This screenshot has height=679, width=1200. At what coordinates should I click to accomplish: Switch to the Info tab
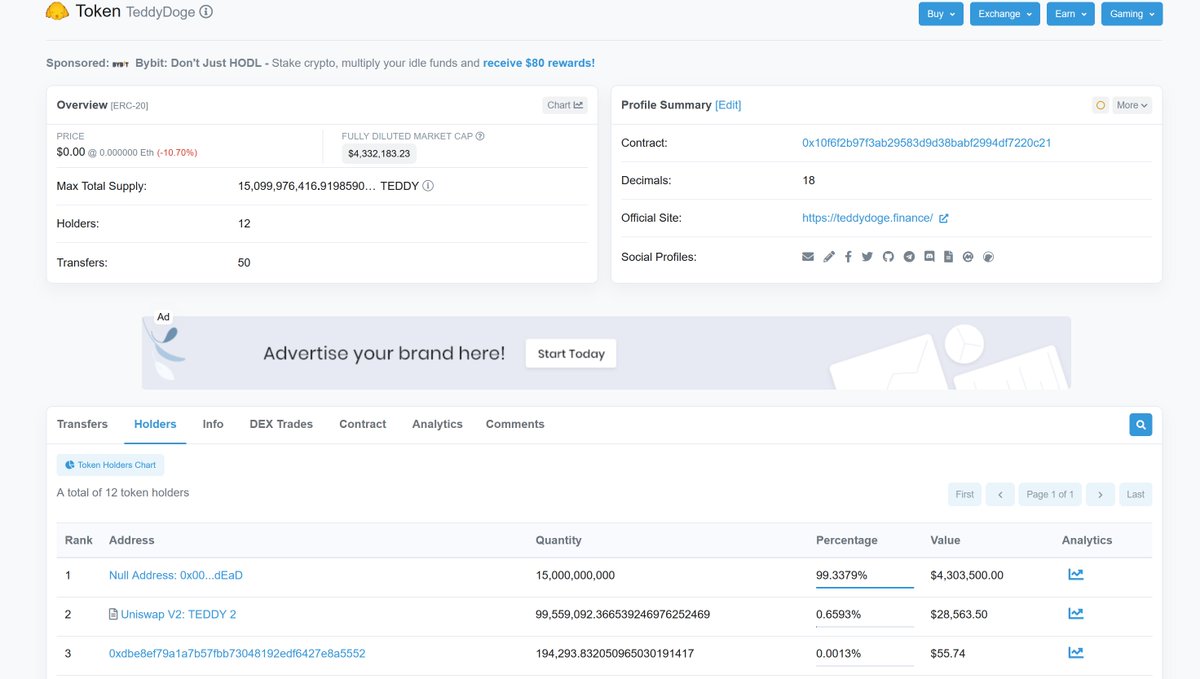tap(213, 424)
